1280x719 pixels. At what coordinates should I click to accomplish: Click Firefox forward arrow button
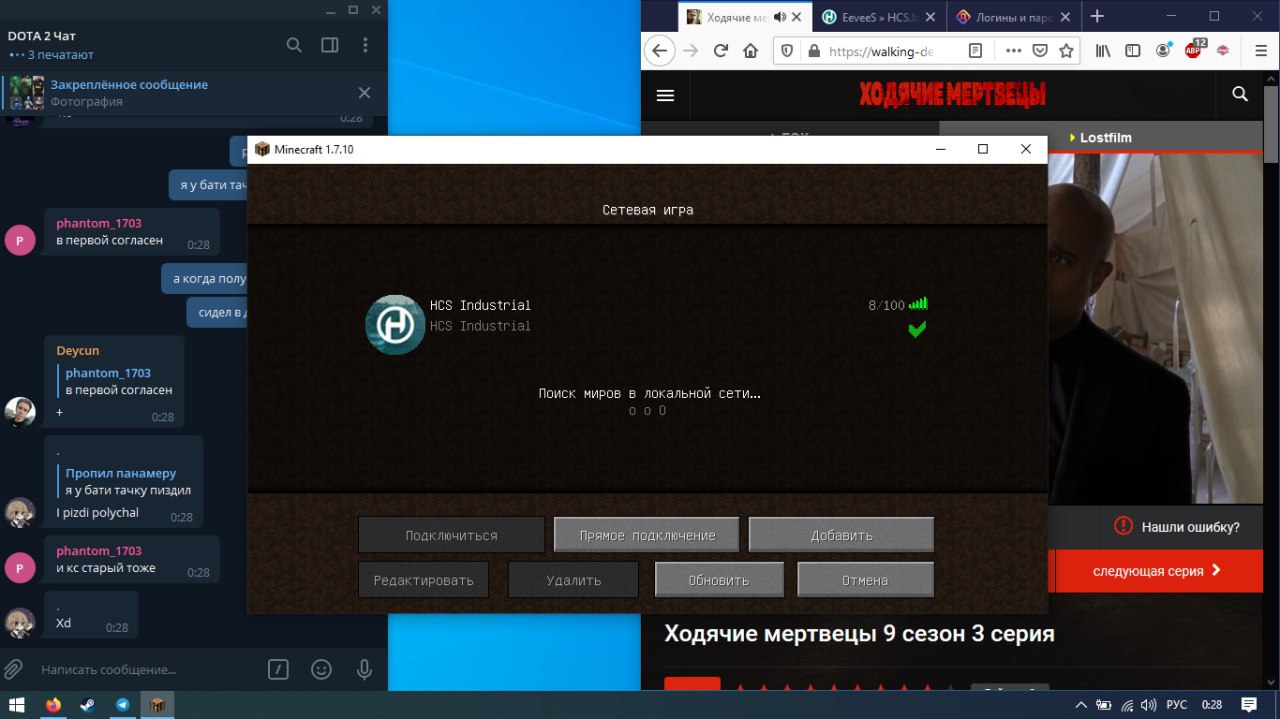[690, 51]
